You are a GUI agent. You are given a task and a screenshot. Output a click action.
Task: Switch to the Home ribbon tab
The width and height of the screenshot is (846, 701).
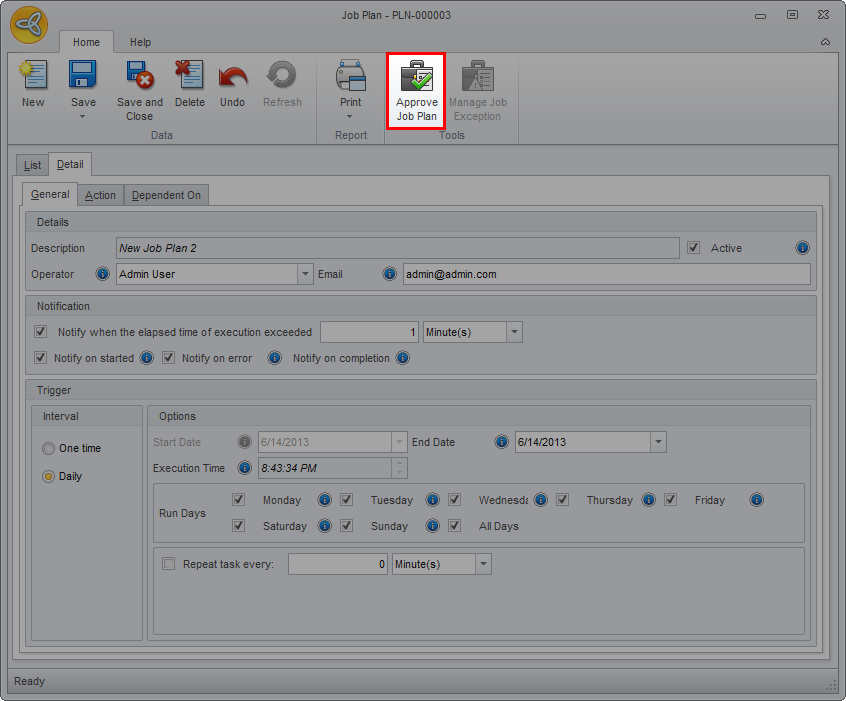tap(86, 42)
